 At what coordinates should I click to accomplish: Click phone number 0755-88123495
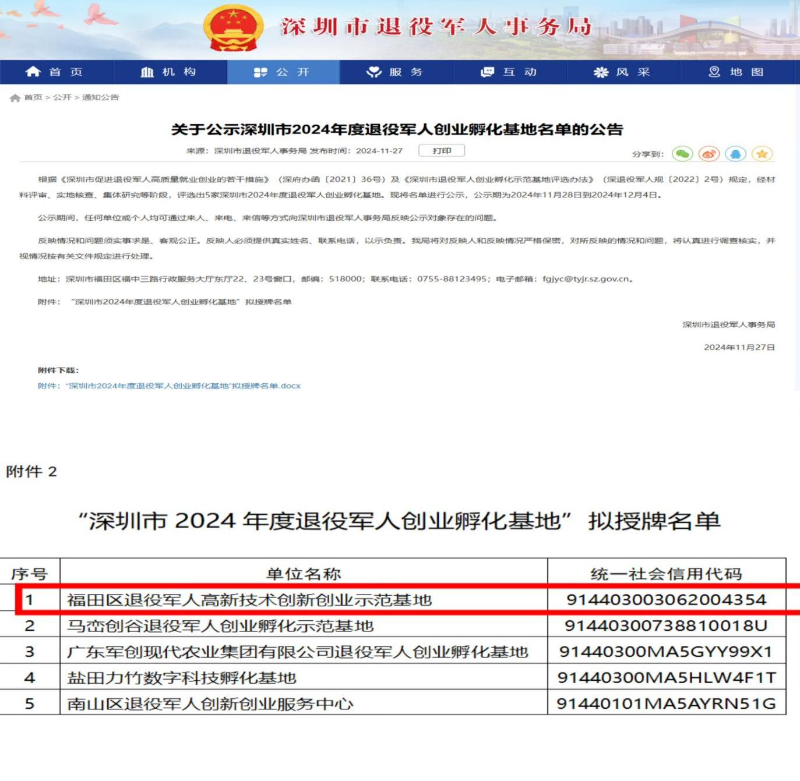(x=452, y=279)
